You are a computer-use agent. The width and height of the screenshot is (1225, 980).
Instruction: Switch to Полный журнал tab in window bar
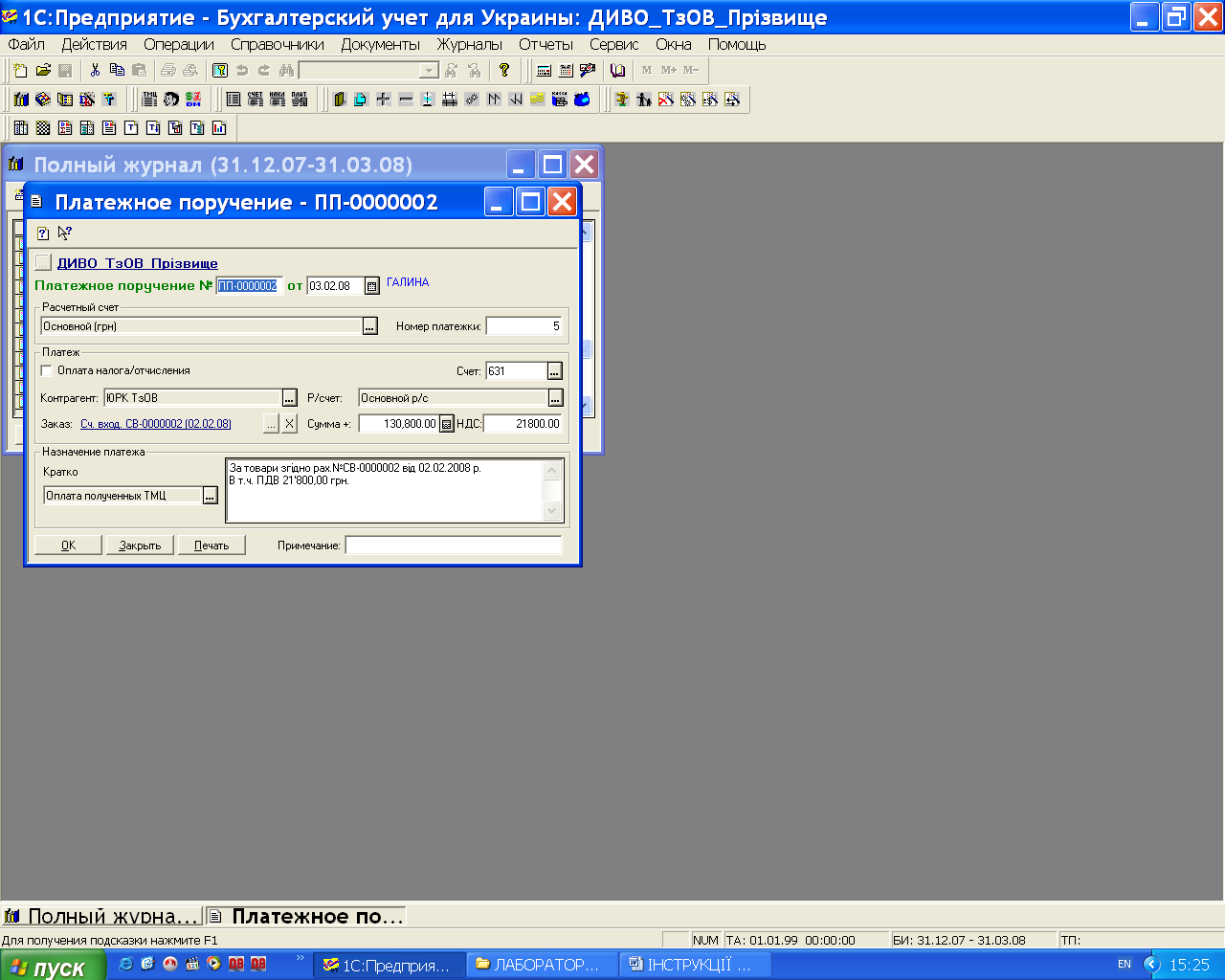click(102, 916)
